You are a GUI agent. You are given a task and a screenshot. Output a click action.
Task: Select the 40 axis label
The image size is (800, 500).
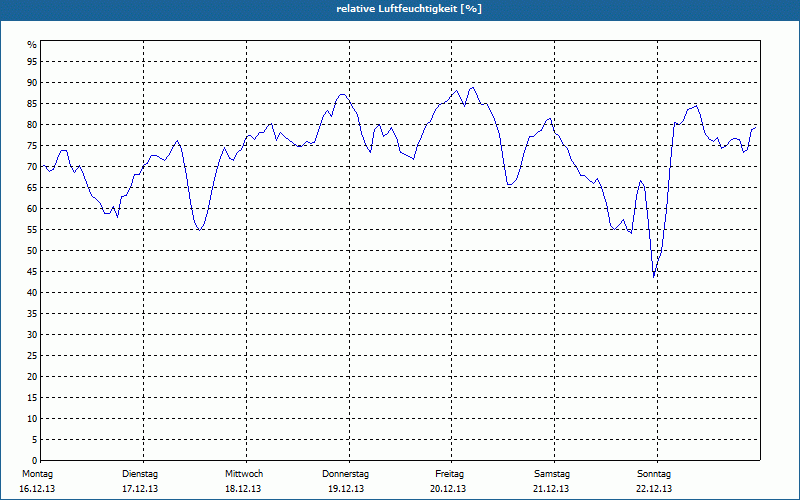32,292
